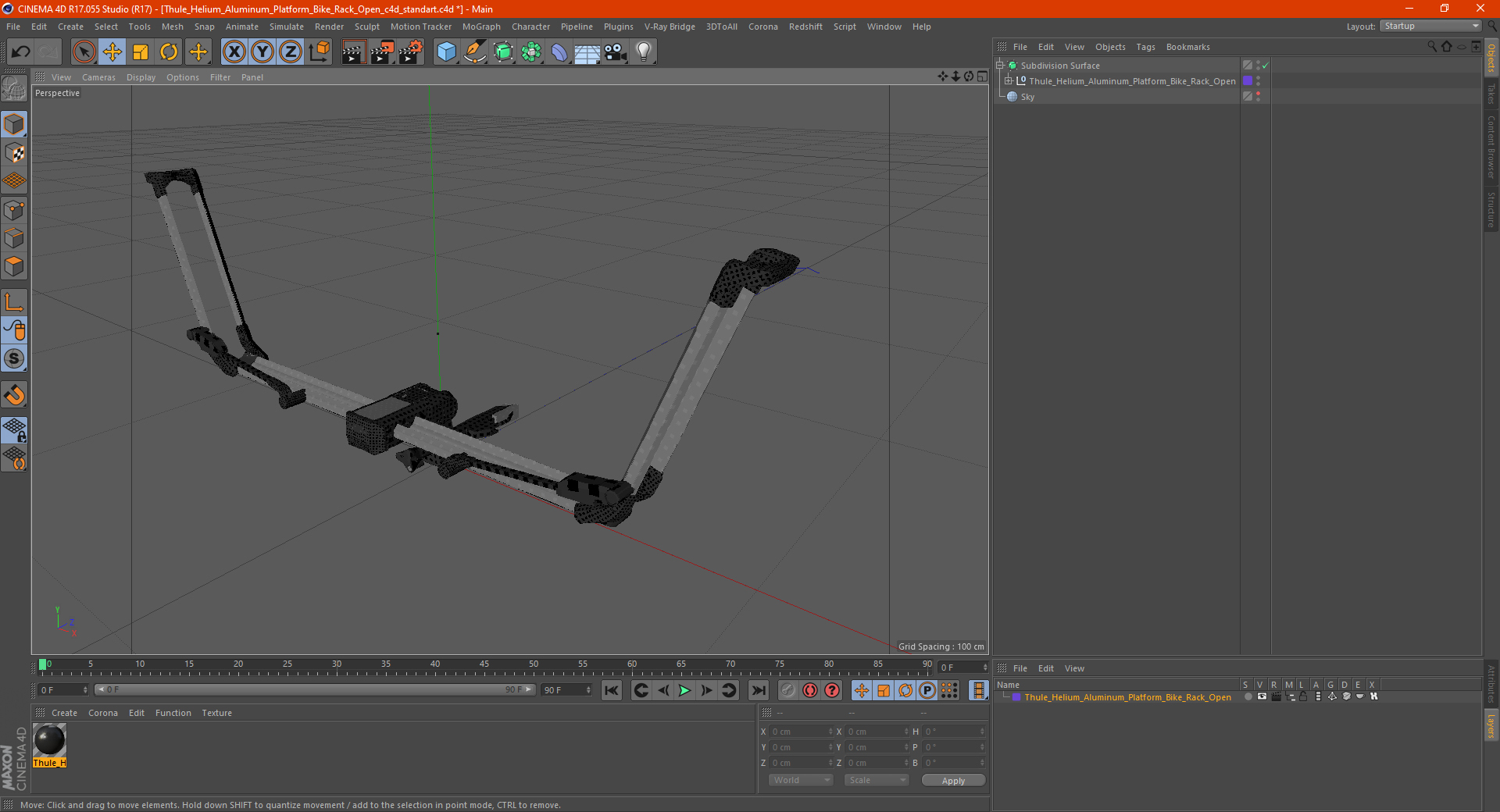Click the Floor environment icon

click(587, 52)
